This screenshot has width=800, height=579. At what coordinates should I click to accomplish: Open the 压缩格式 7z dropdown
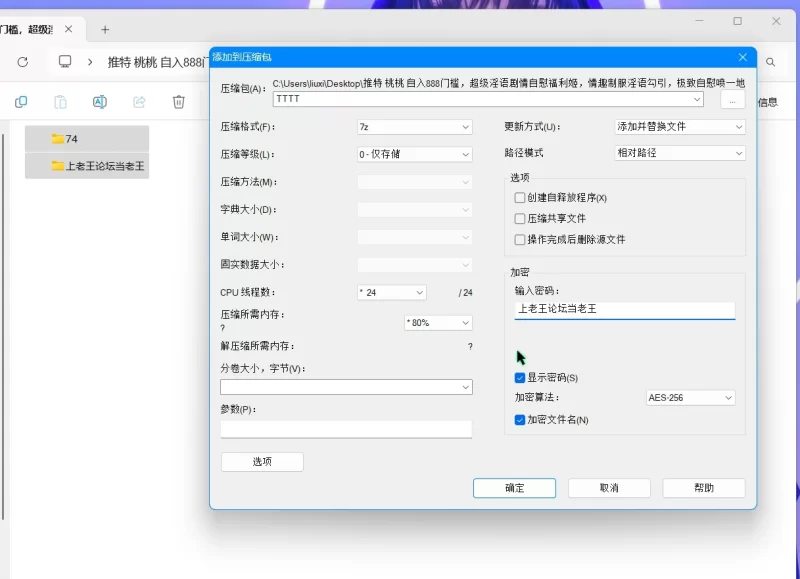click(x=414, y=127)
